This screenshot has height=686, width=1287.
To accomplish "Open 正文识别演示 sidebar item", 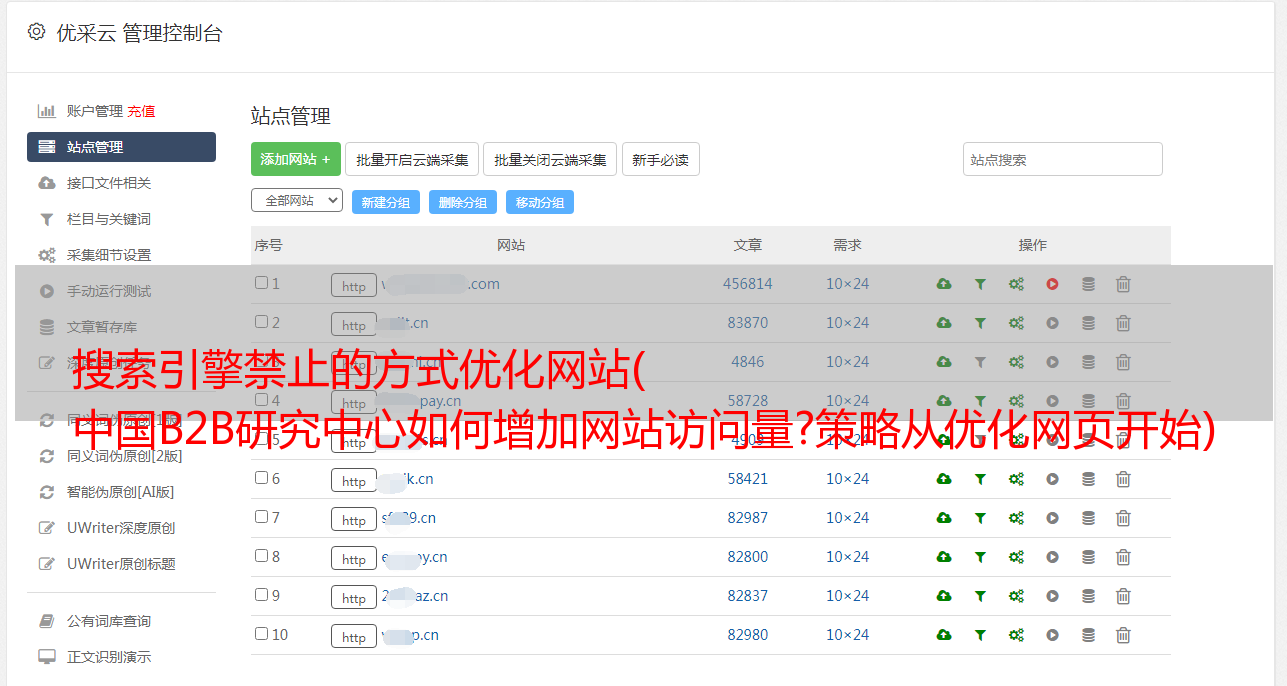I will [x=109, y=657].
